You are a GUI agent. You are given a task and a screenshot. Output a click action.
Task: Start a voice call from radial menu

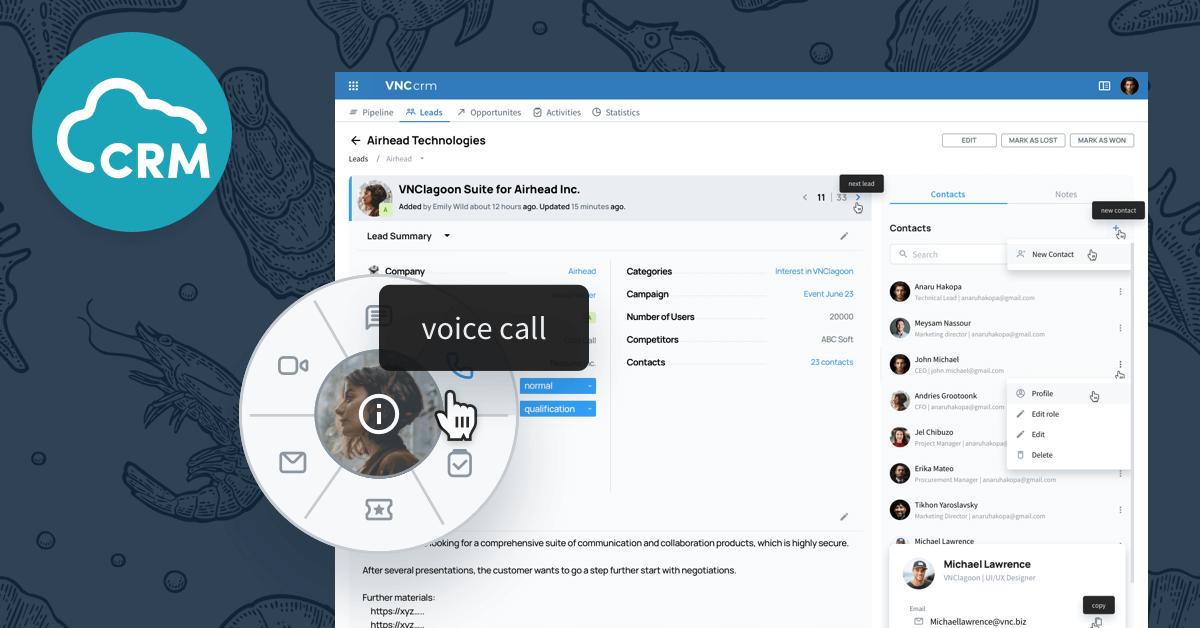pos(458,364)
